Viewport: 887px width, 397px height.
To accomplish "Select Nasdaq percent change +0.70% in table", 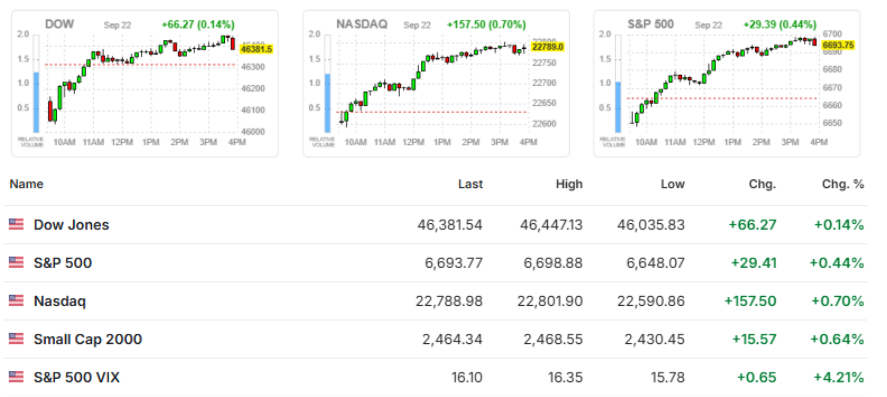I will 838,301.
